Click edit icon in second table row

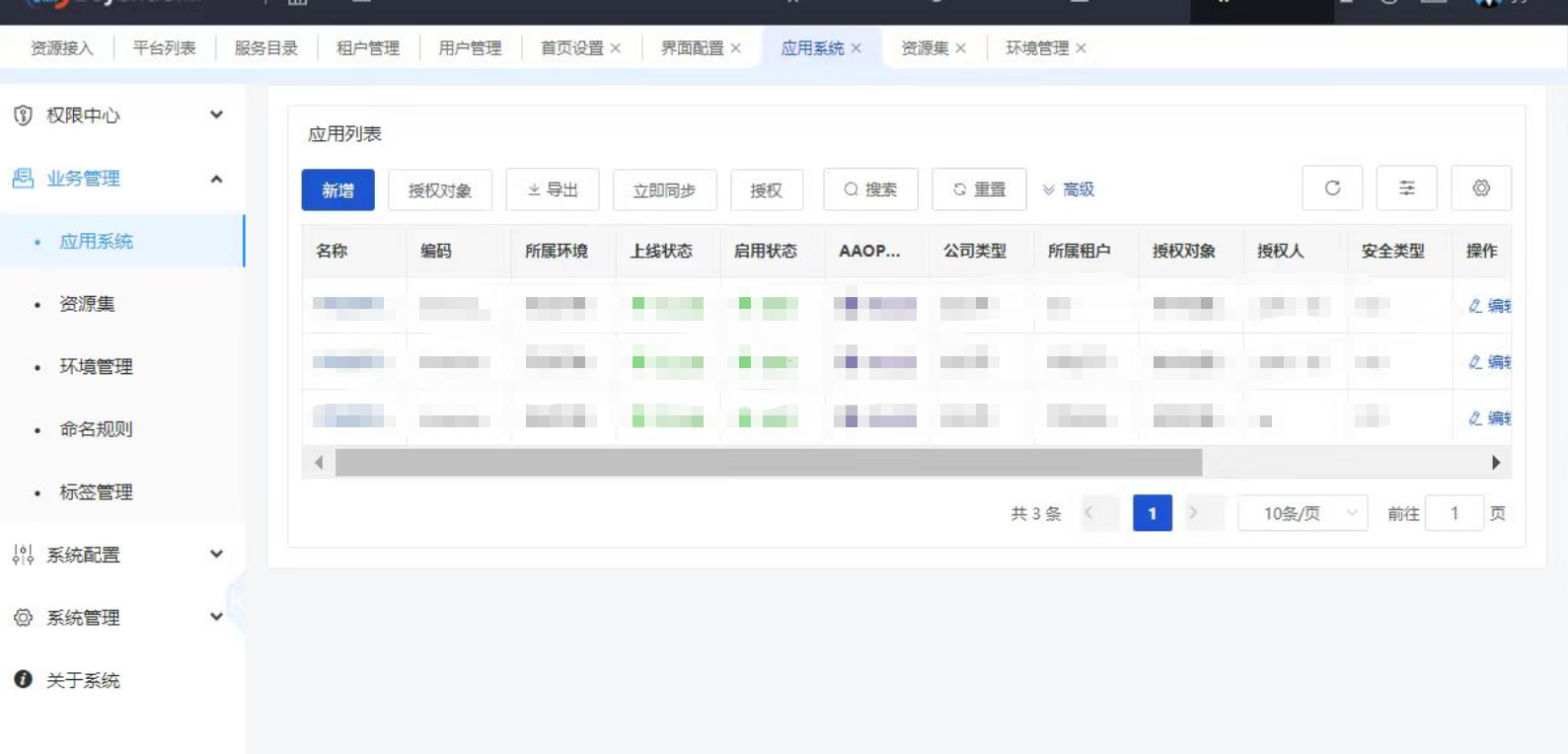pos(1475,362)
